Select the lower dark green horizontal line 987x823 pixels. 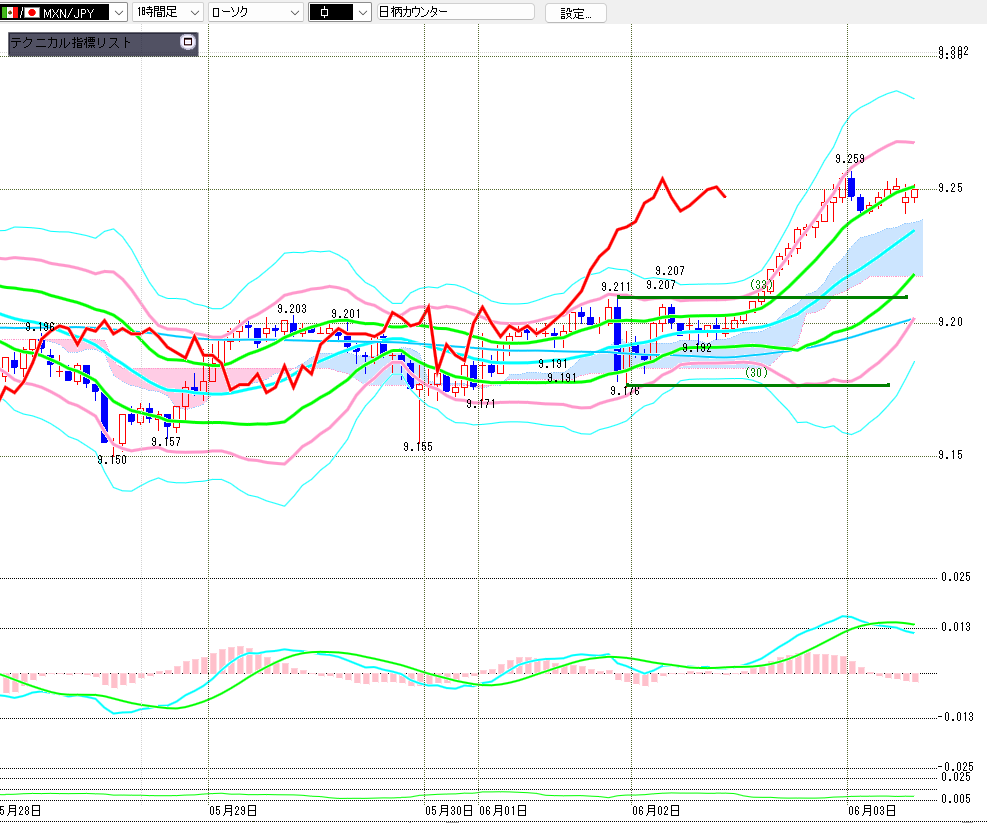(x=758, y=385)
